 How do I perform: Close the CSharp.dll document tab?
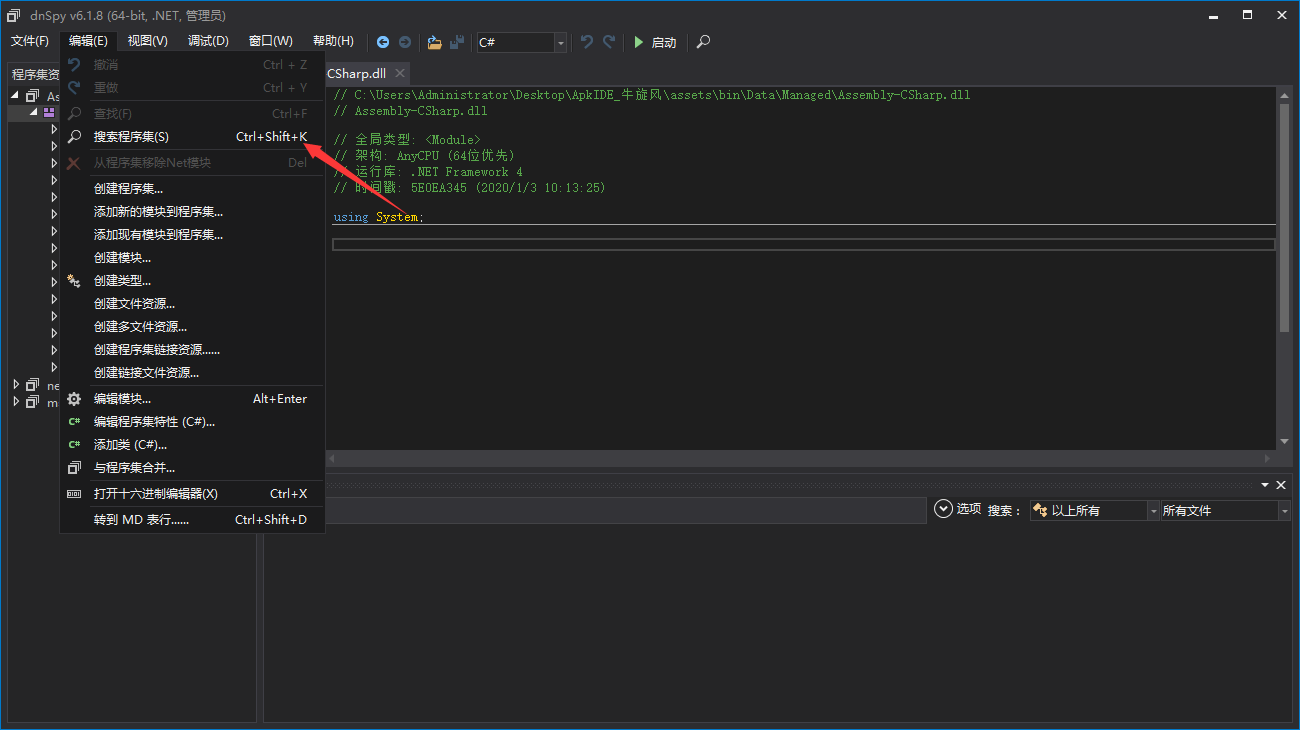click(x=400, y=74)
